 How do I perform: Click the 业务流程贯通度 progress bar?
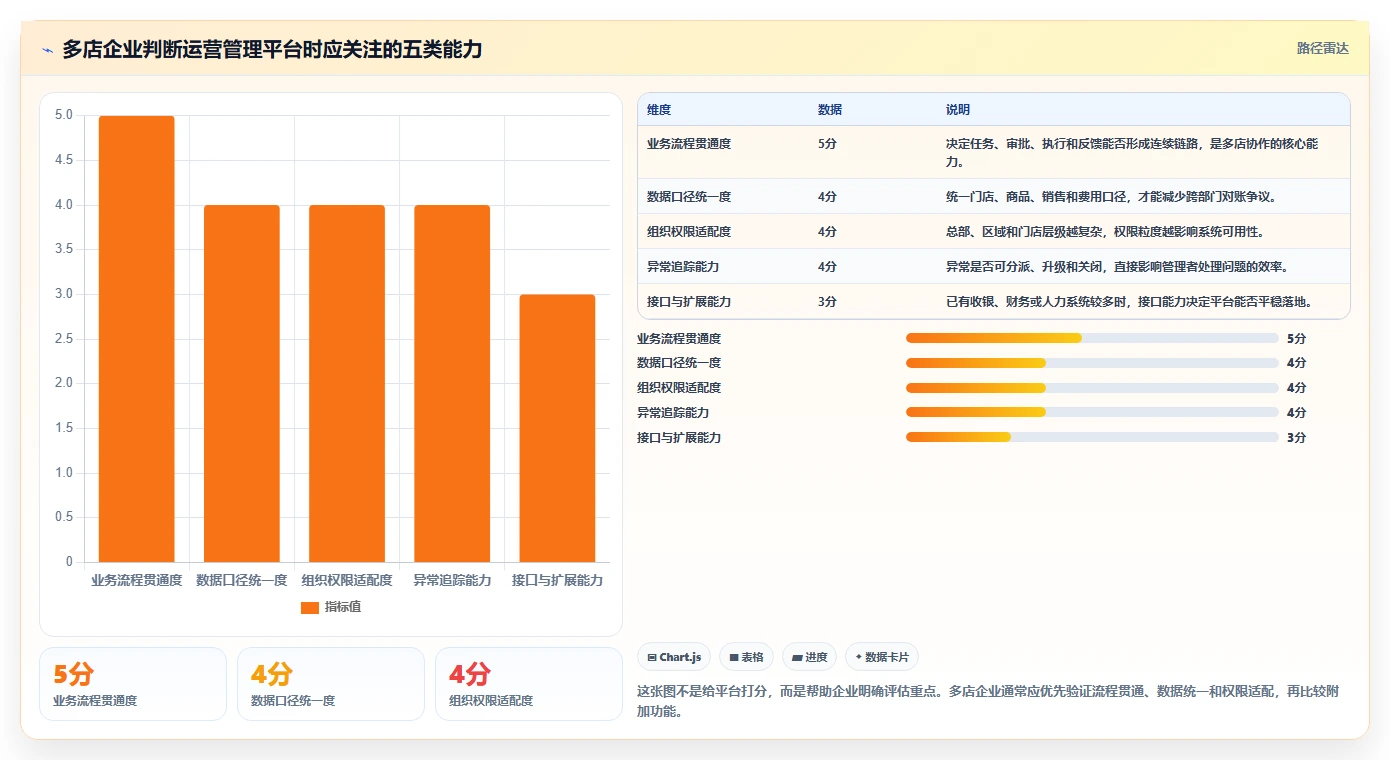(x=1092, y=338)
